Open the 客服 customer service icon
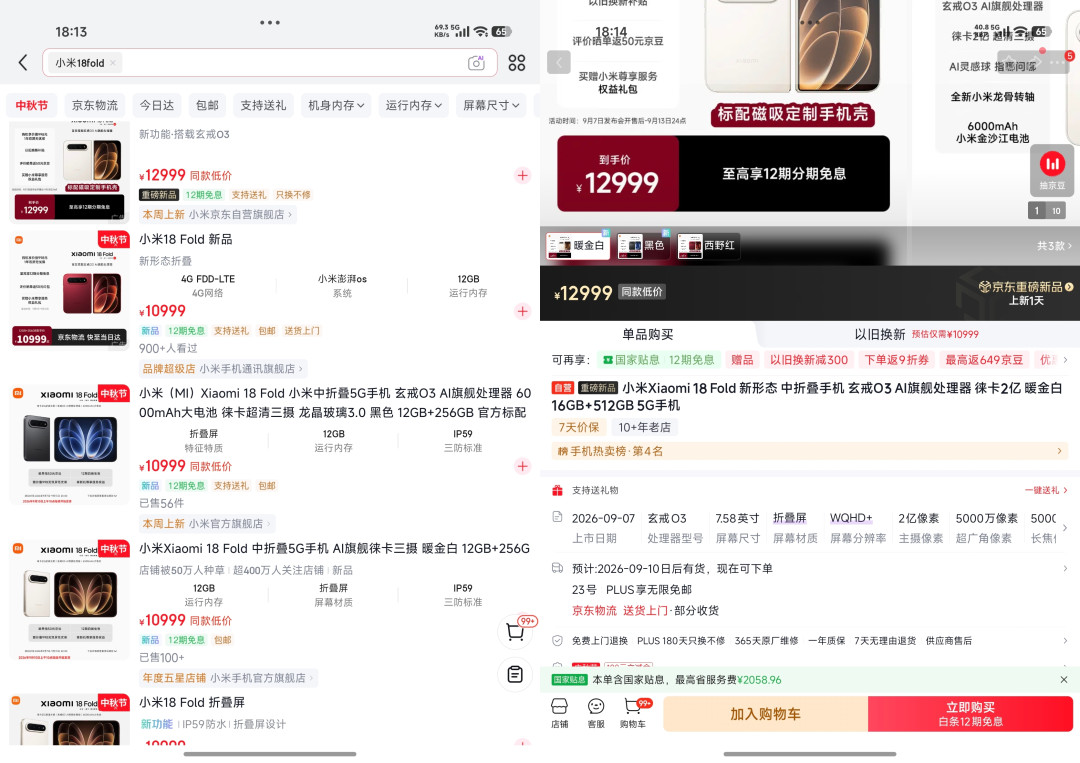This screenshot has width=1080, height=763. [x=596, y=713]
